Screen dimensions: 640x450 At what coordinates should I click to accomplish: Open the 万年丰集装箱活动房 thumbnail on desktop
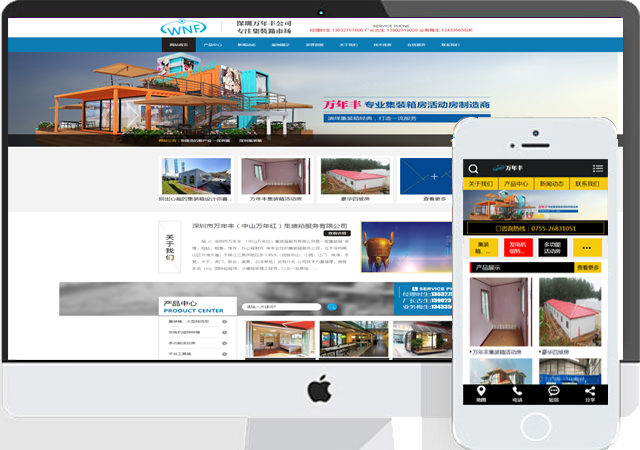[x=276, y=176]
